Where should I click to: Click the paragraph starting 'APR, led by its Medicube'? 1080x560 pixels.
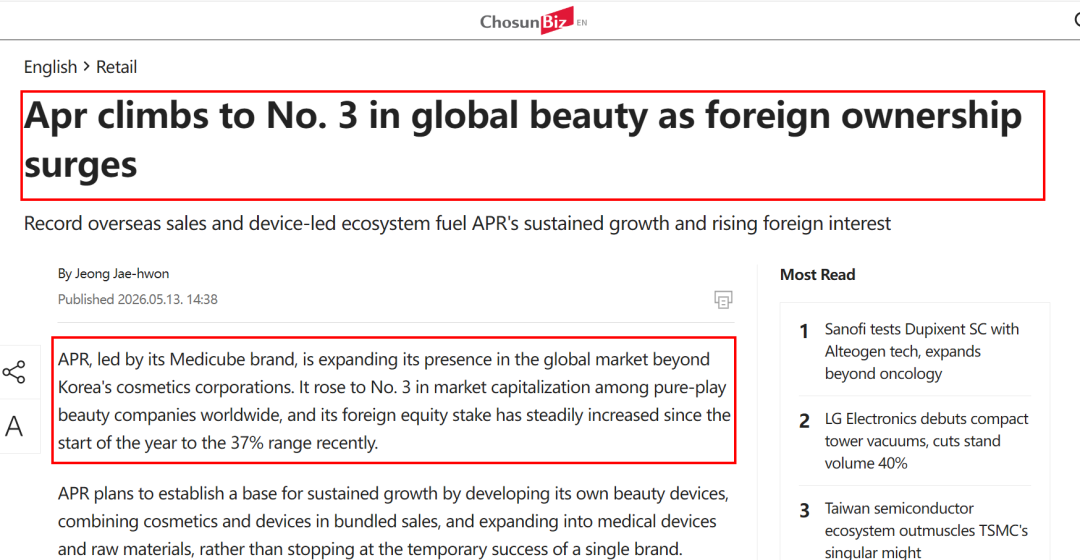click(x=394, y=401)
